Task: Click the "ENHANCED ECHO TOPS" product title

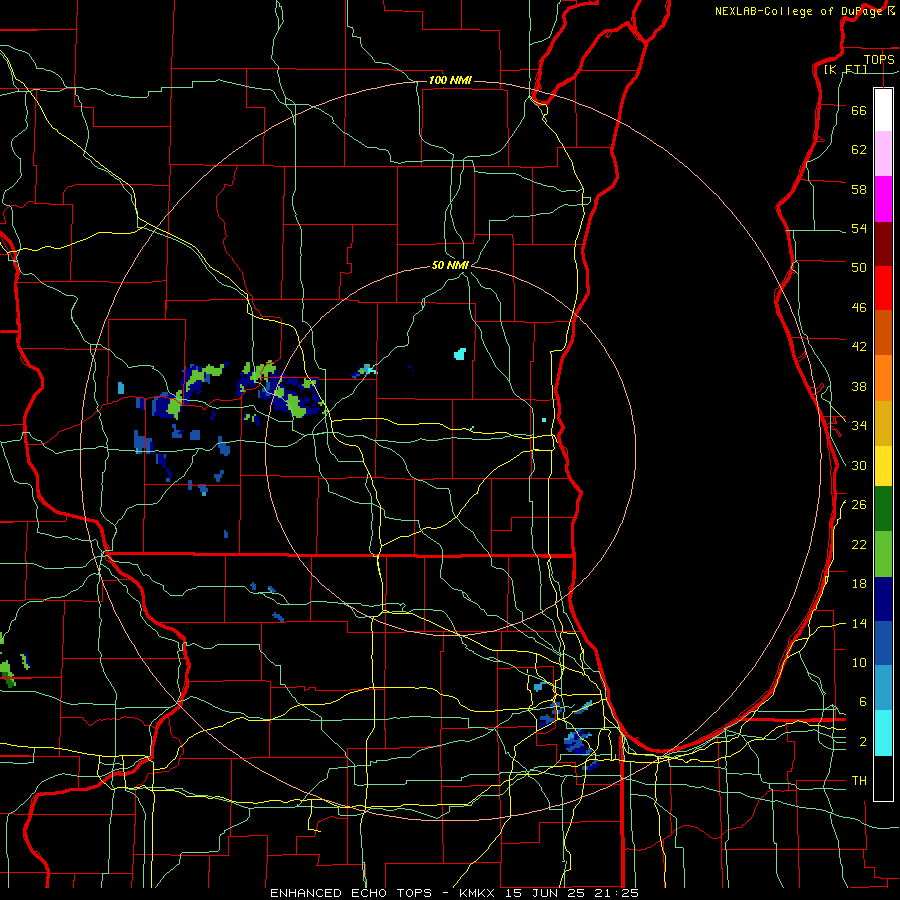Action: (x=350, y=893)
